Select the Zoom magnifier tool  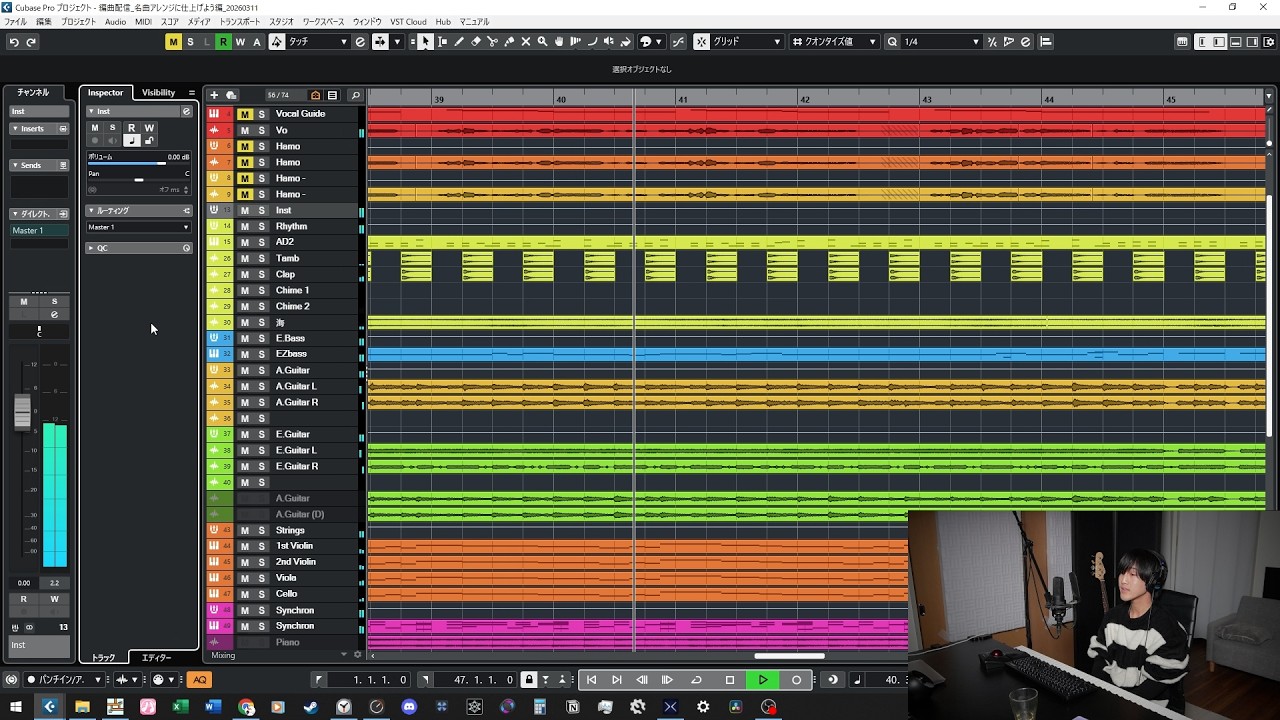pos(542,42)
